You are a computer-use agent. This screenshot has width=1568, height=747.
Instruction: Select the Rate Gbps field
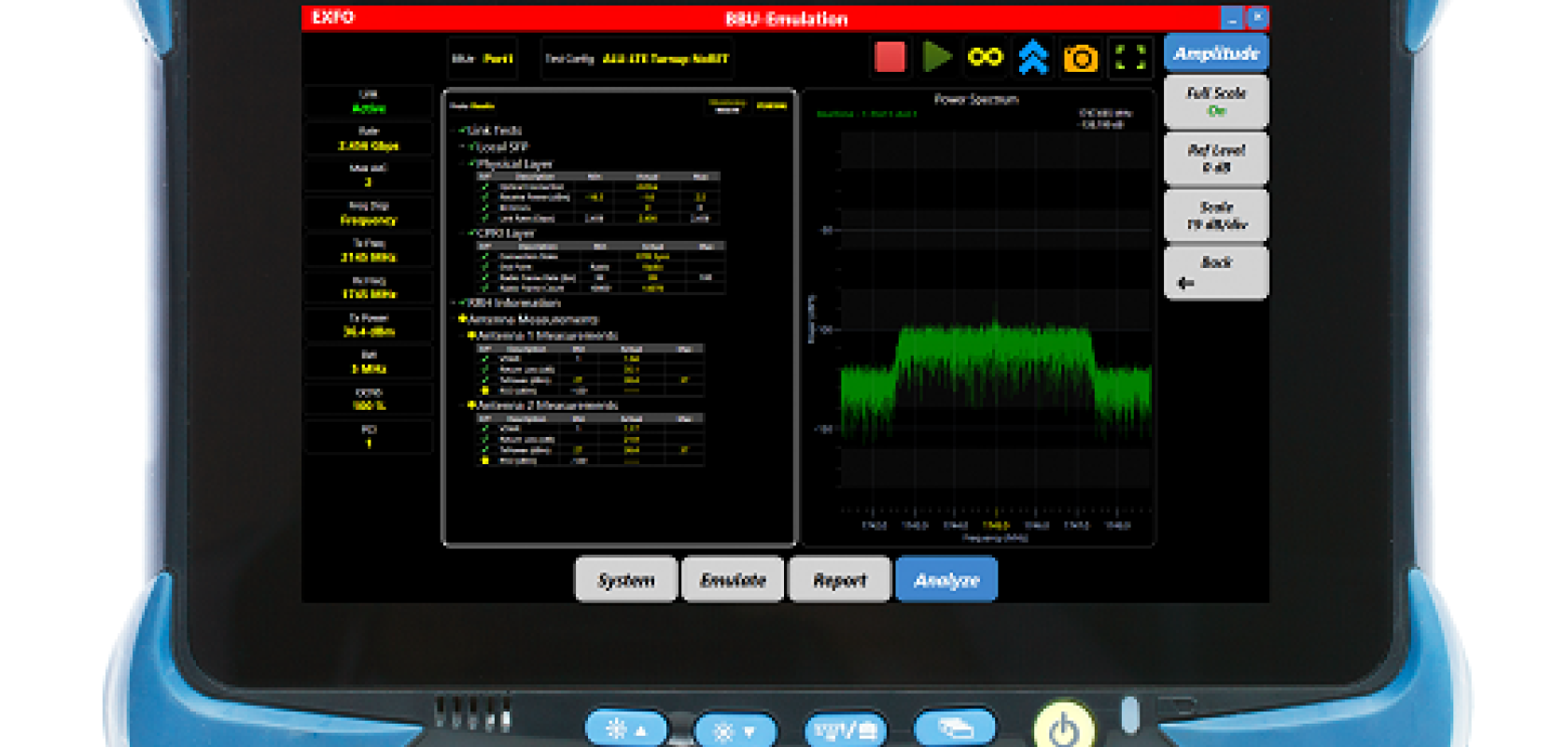pos(369,138)
